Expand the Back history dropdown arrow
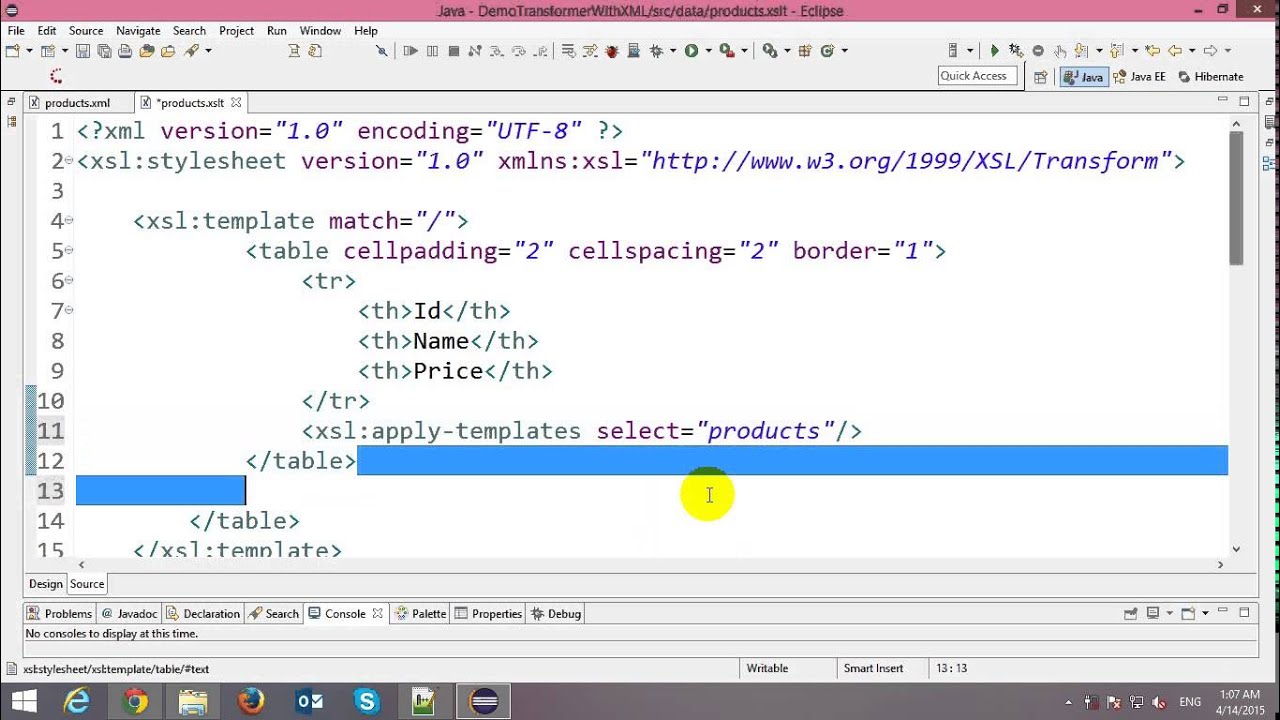 tap(1192, 50)
